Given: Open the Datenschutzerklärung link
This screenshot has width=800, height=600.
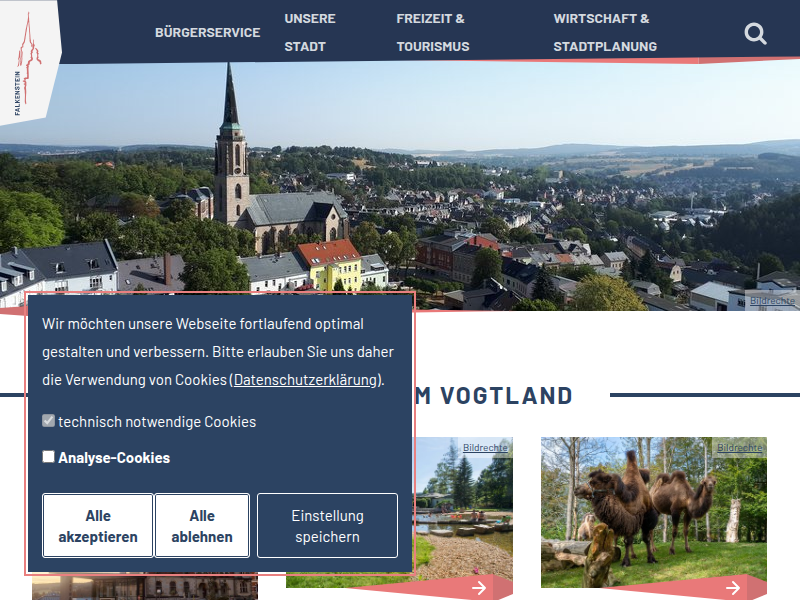Looking at the screenshot, I should (x=302, y=379).
